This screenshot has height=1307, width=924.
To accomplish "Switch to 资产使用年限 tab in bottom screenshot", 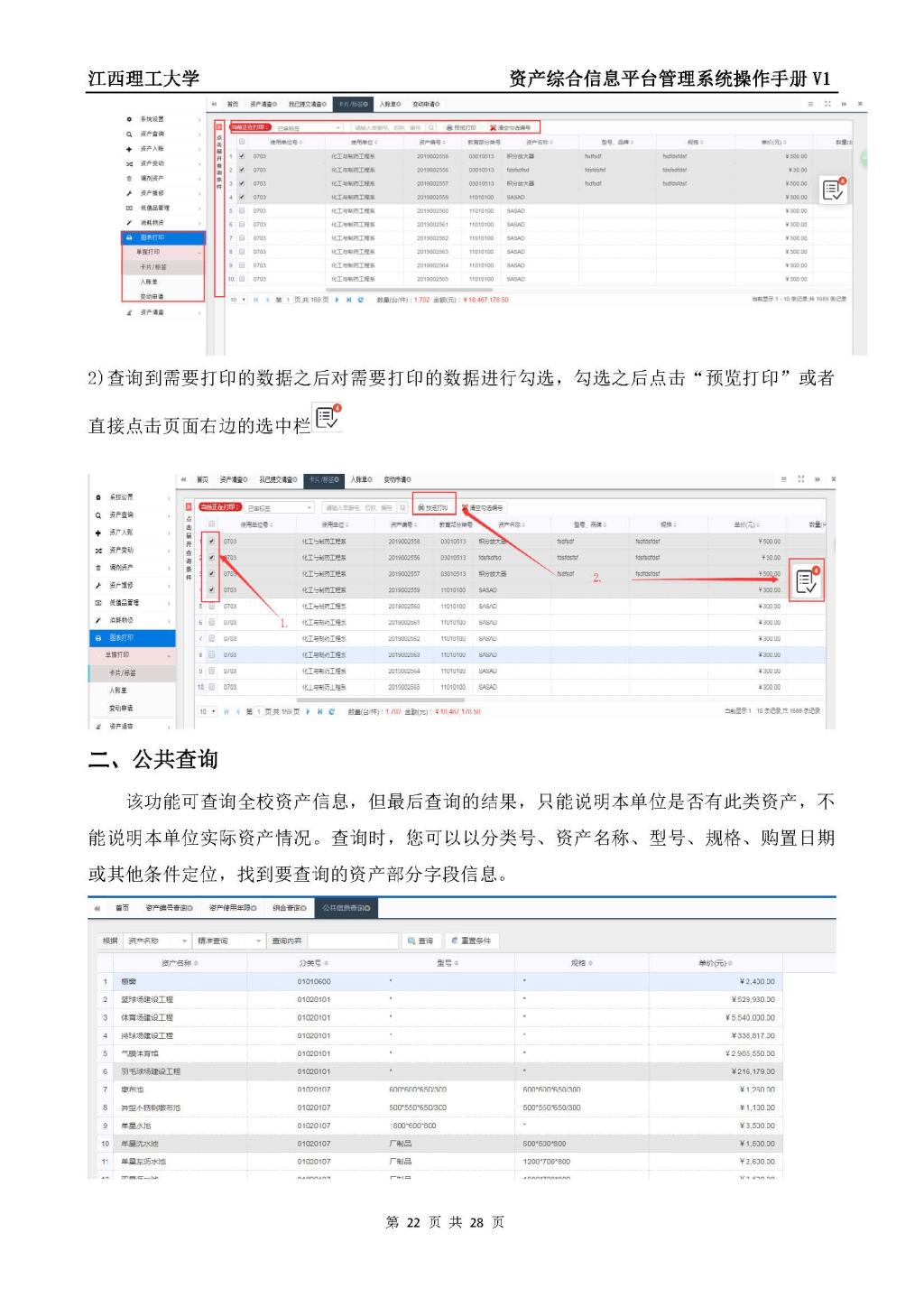I will (233, 907).
